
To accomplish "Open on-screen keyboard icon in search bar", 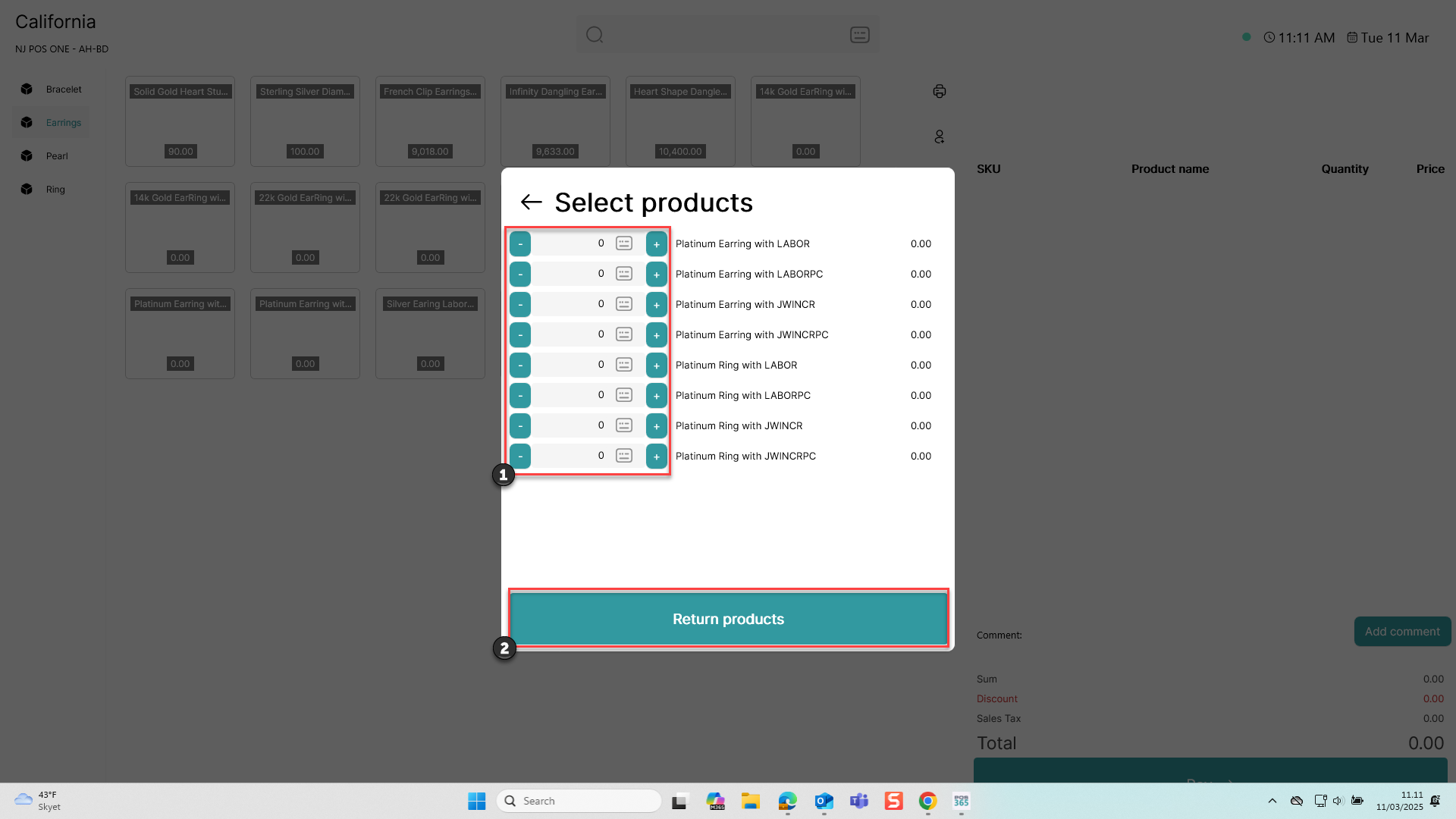I will (860, 35).
